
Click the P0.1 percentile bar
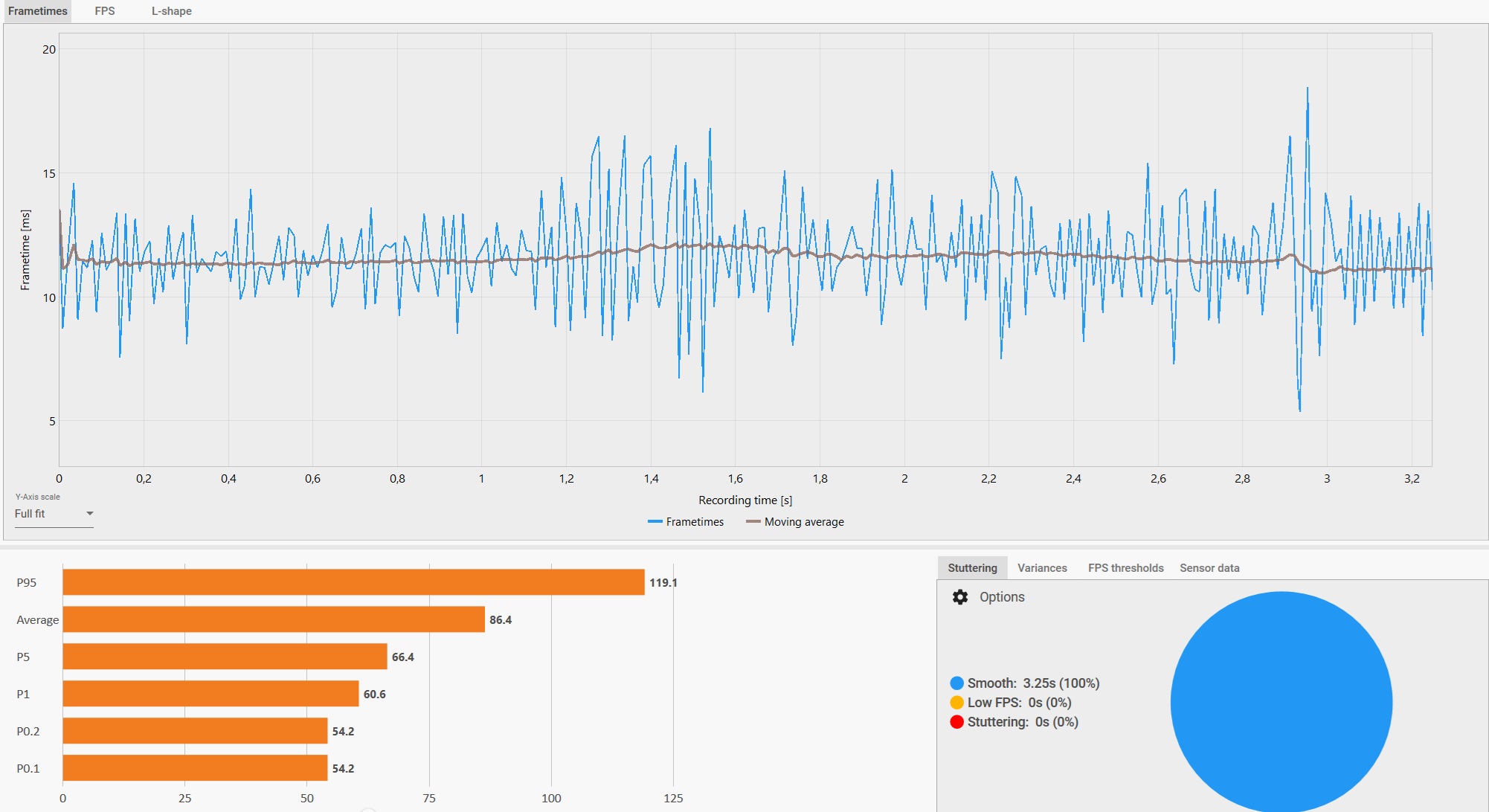[x=195, y=768]
